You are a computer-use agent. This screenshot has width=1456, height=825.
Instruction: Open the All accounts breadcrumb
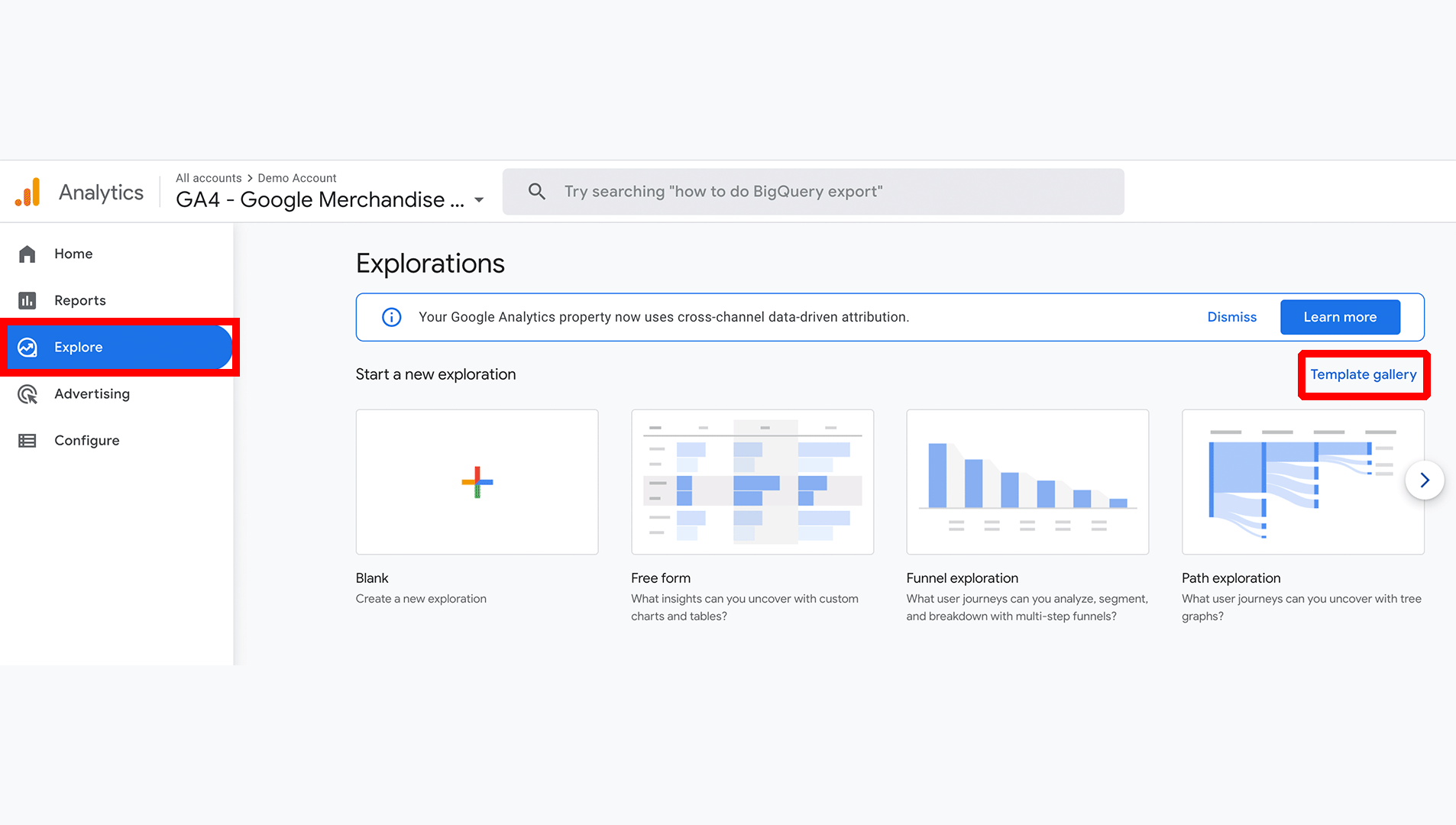click(209, 178)
